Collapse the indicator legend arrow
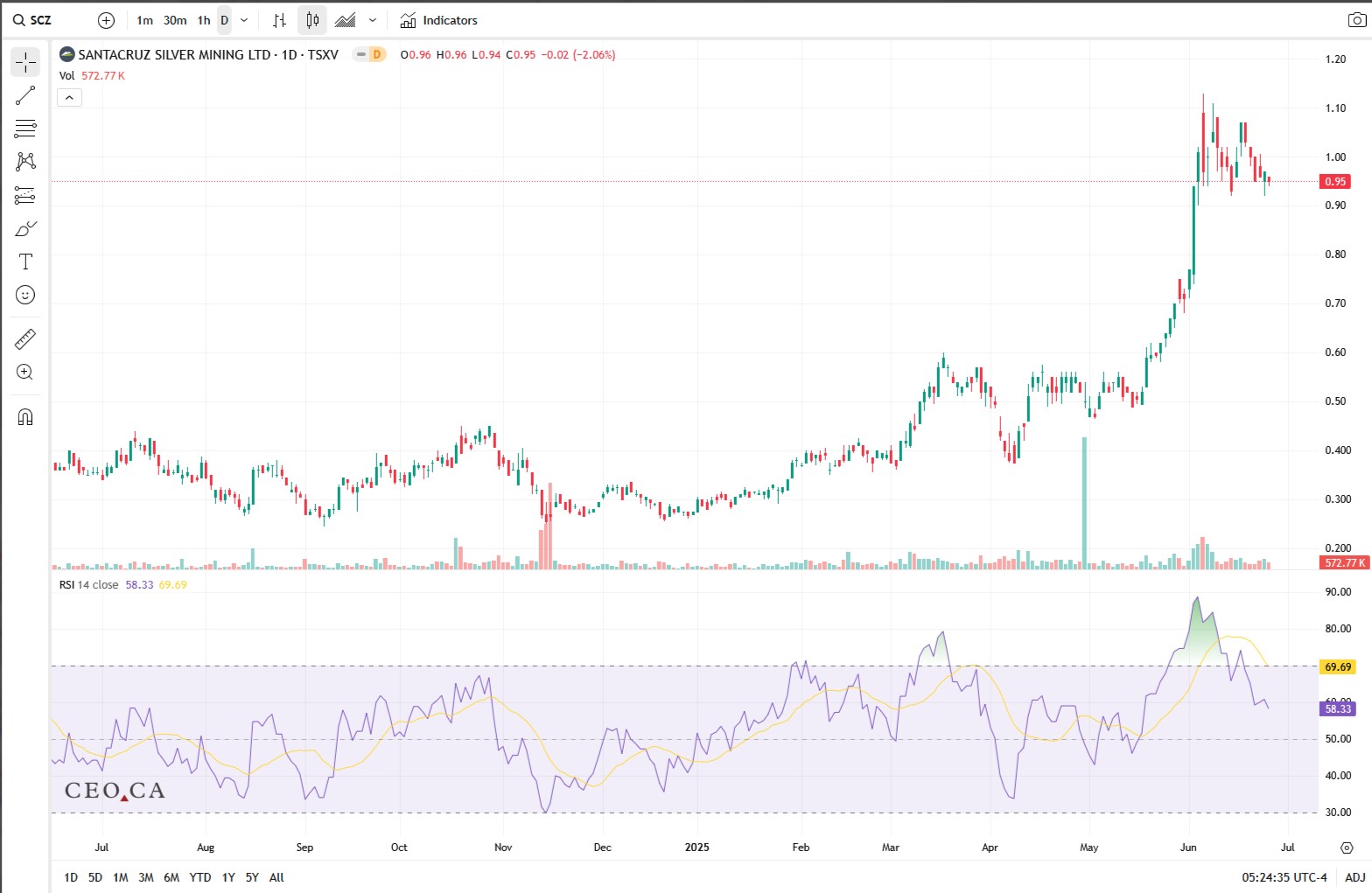This screenshot has width=1372, height=893. (69, 97)
